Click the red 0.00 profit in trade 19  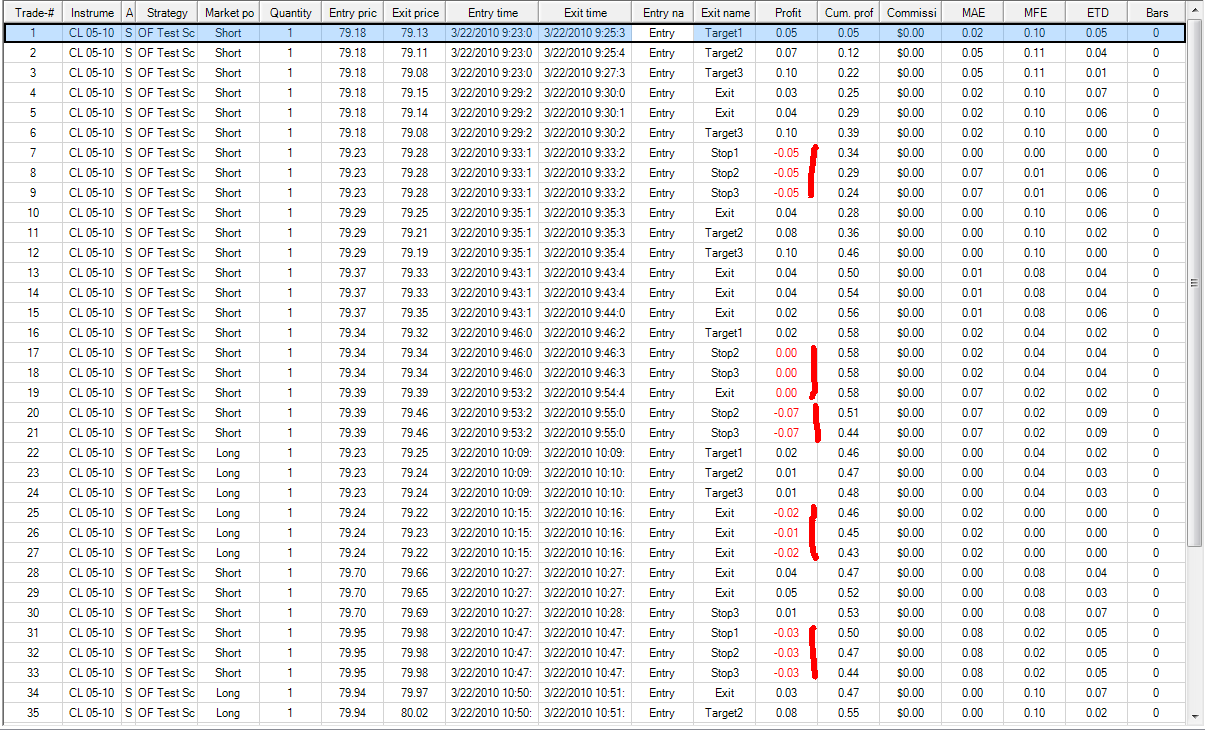[787, 393]
